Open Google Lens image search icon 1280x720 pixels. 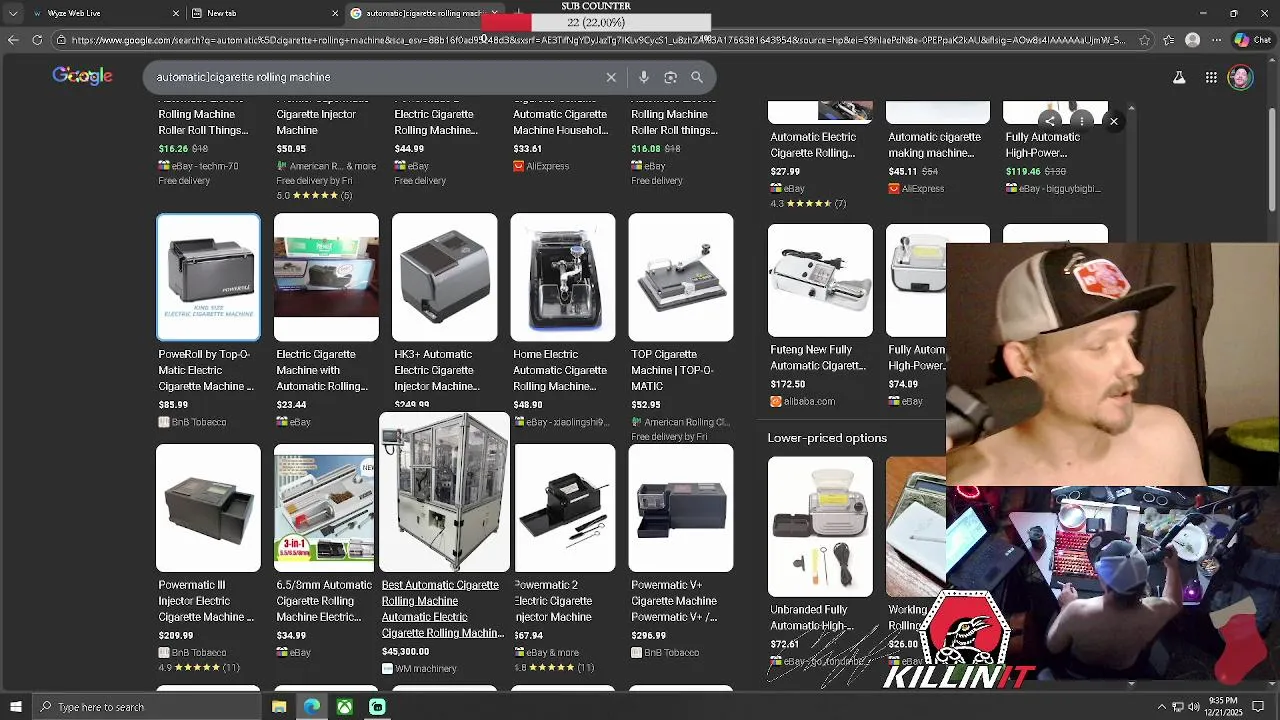(670, 77)
